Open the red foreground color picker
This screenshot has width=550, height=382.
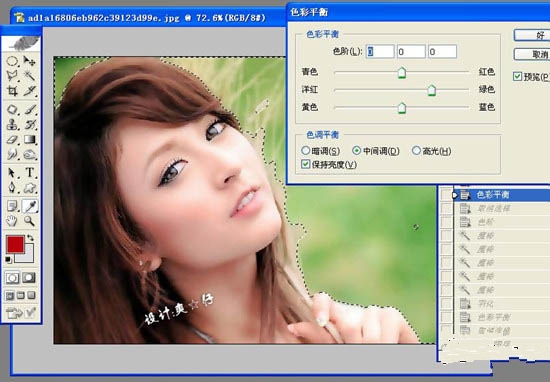(15, 244)
